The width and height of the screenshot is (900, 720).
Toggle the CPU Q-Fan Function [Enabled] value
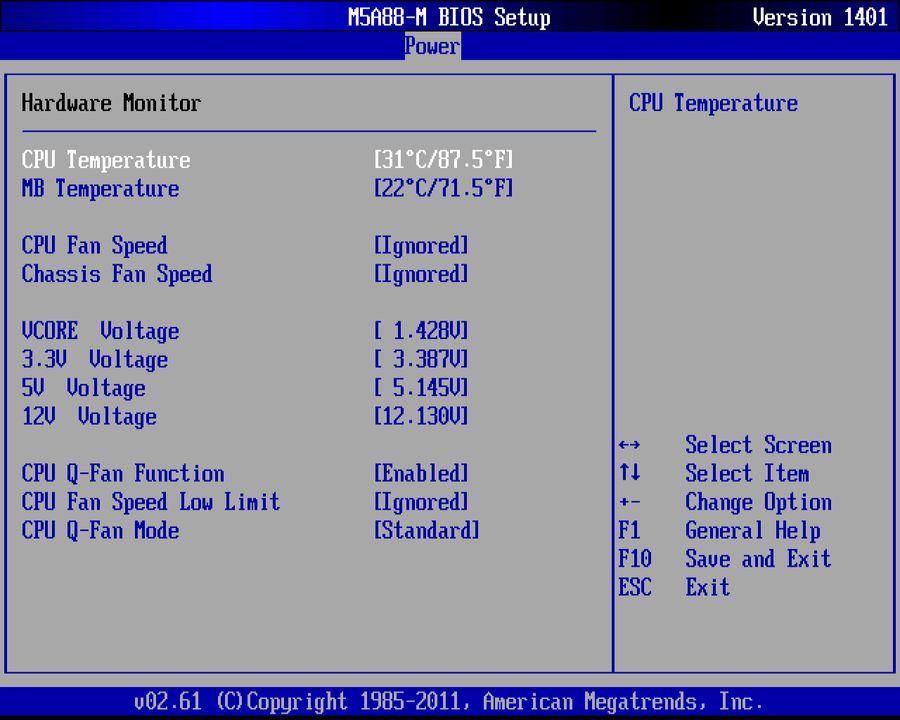[421, 474]
